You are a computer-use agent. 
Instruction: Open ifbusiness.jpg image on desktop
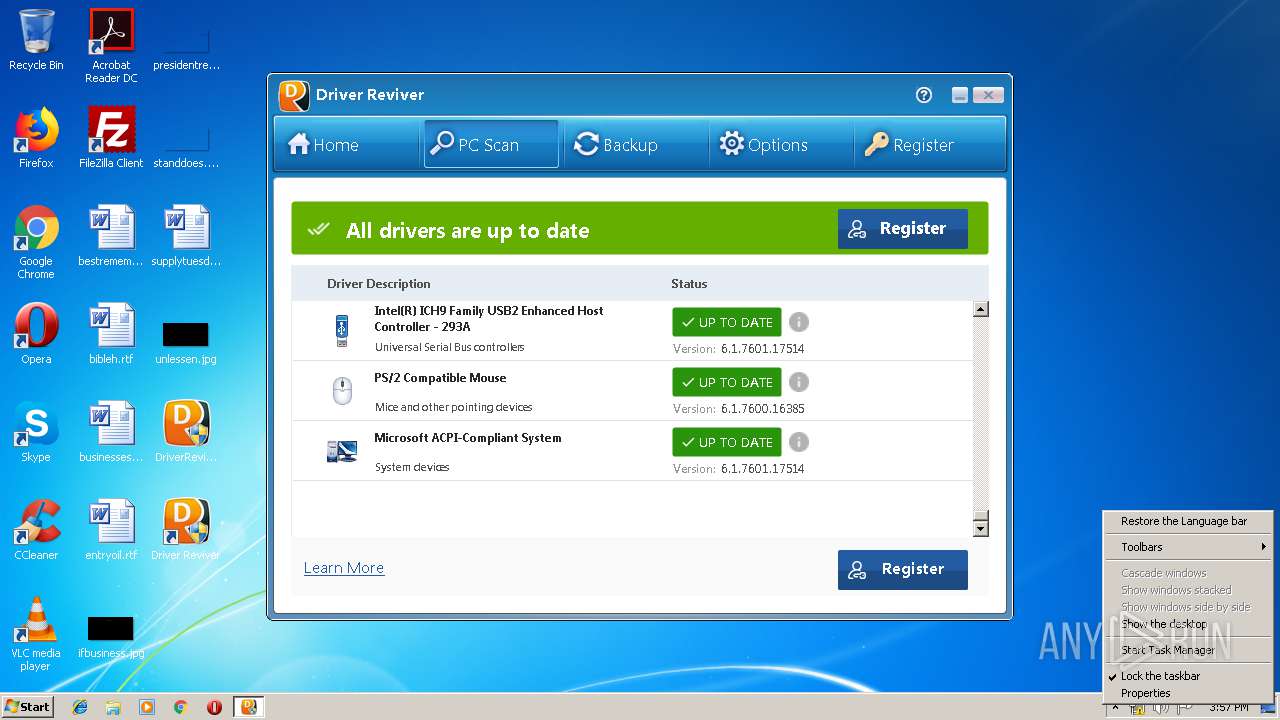[111, 635]
